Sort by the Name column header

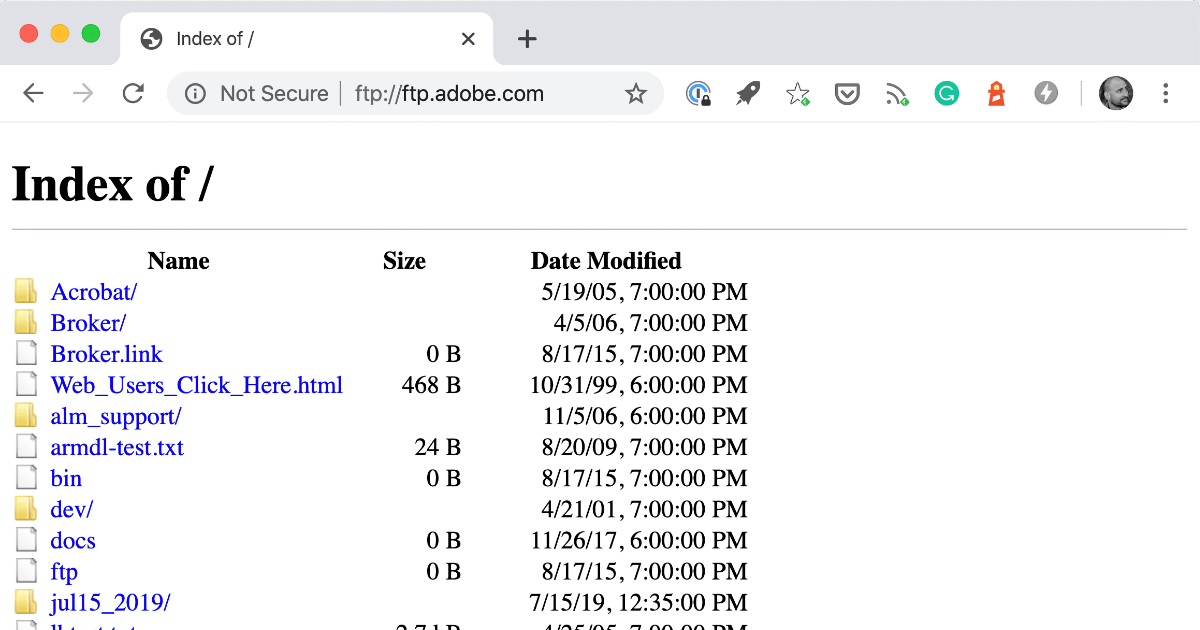tap(178, 260)
